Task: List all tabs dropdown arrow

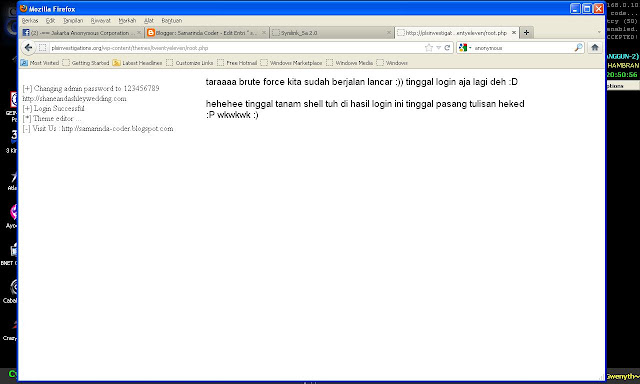Action: click(x=599, y=32)
